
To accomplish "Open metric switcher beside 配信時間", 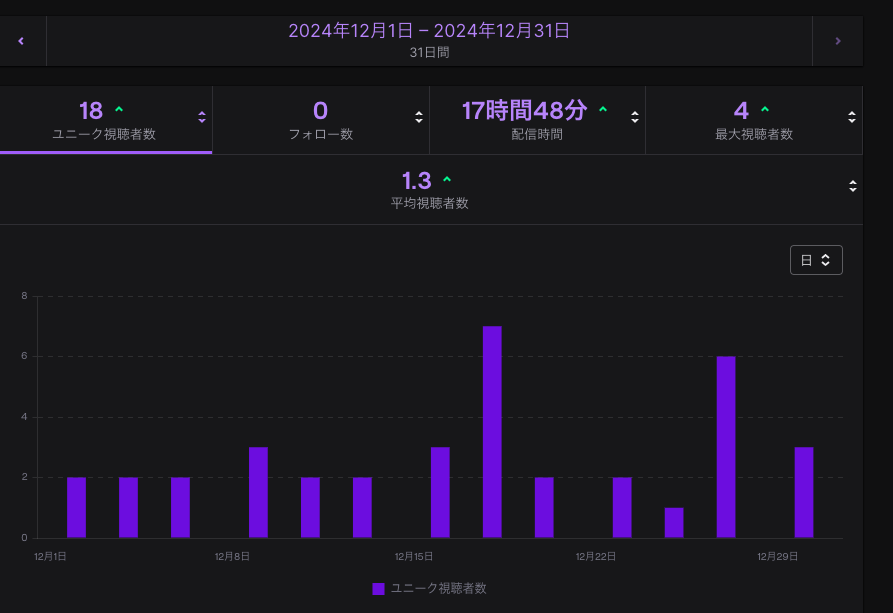I will 635,117.
